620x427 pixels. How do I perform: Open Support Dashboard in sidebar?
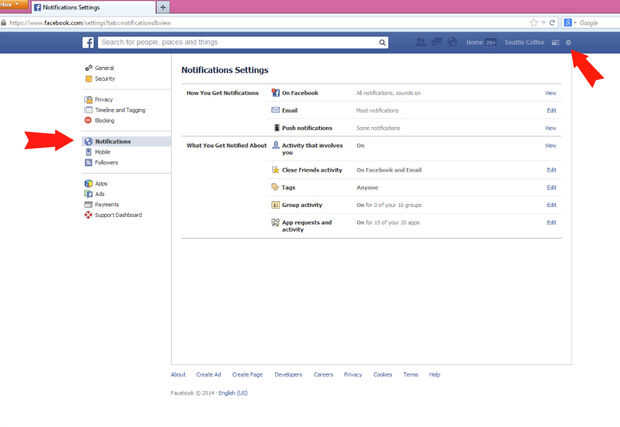pos(118,215)
